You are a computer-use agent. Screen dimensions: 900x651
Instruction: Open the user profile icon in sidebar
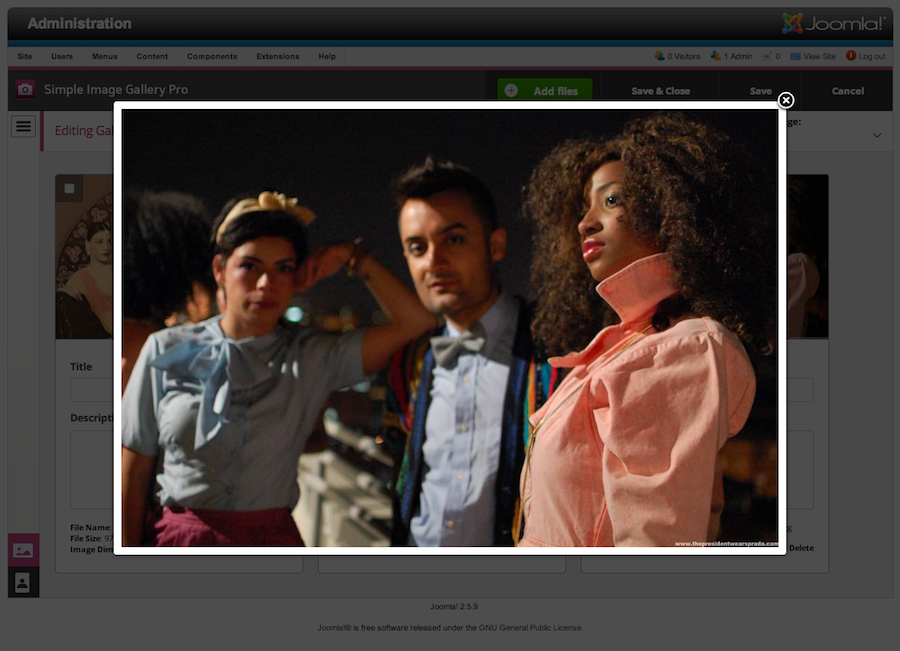[23, 583]
